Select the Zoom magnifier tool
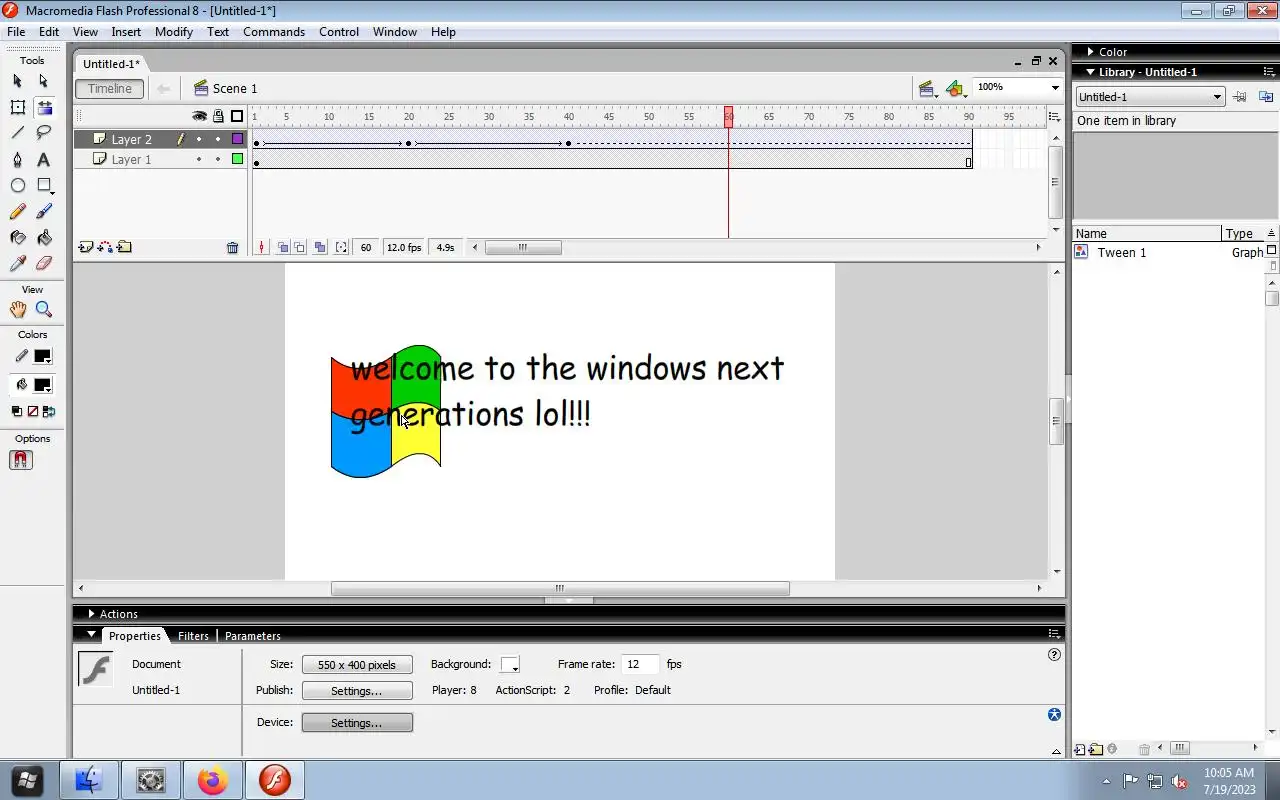This screenshot has height=800, width=1280. coord(43,310)
